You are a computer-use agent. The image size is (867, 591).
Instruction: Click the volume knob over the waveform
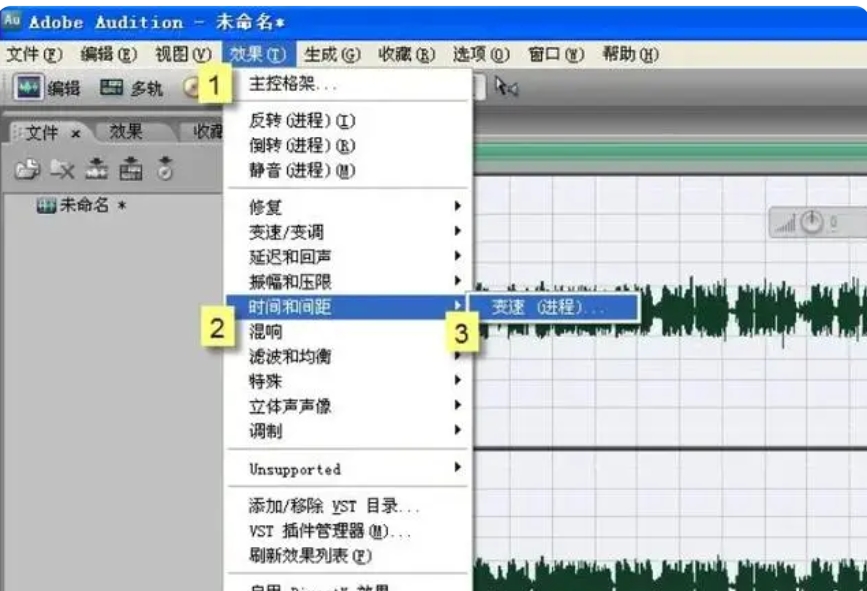pyautogui.click(x=811, y=222)
